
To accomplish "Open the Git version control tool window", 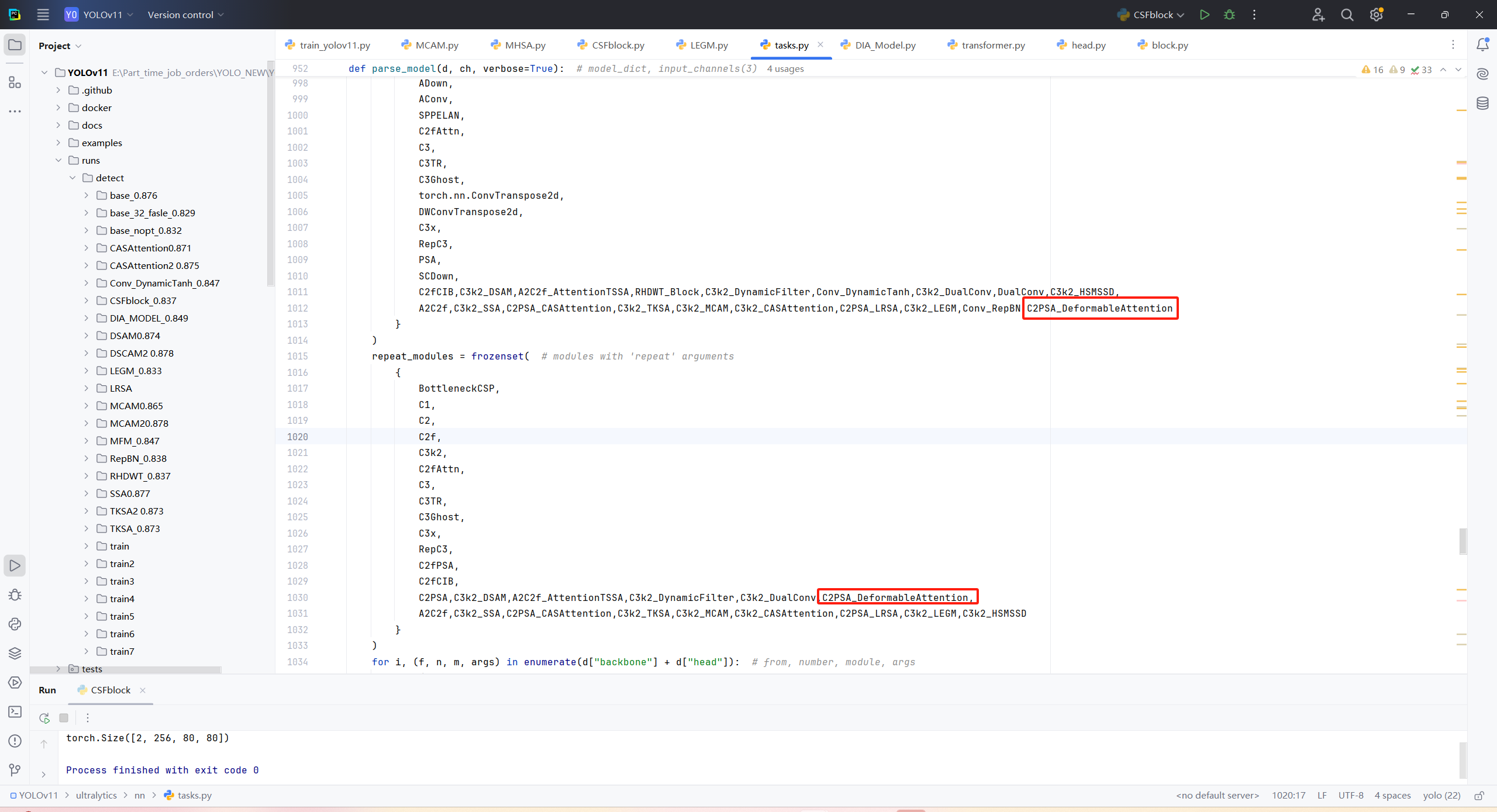I will [15, 770].
